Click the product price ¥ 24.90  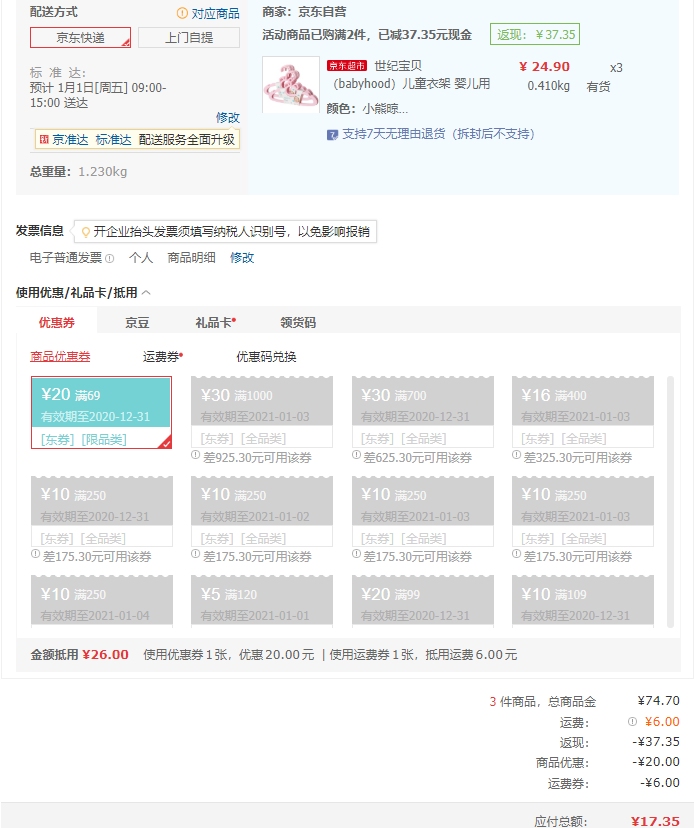tap(545, 67)
